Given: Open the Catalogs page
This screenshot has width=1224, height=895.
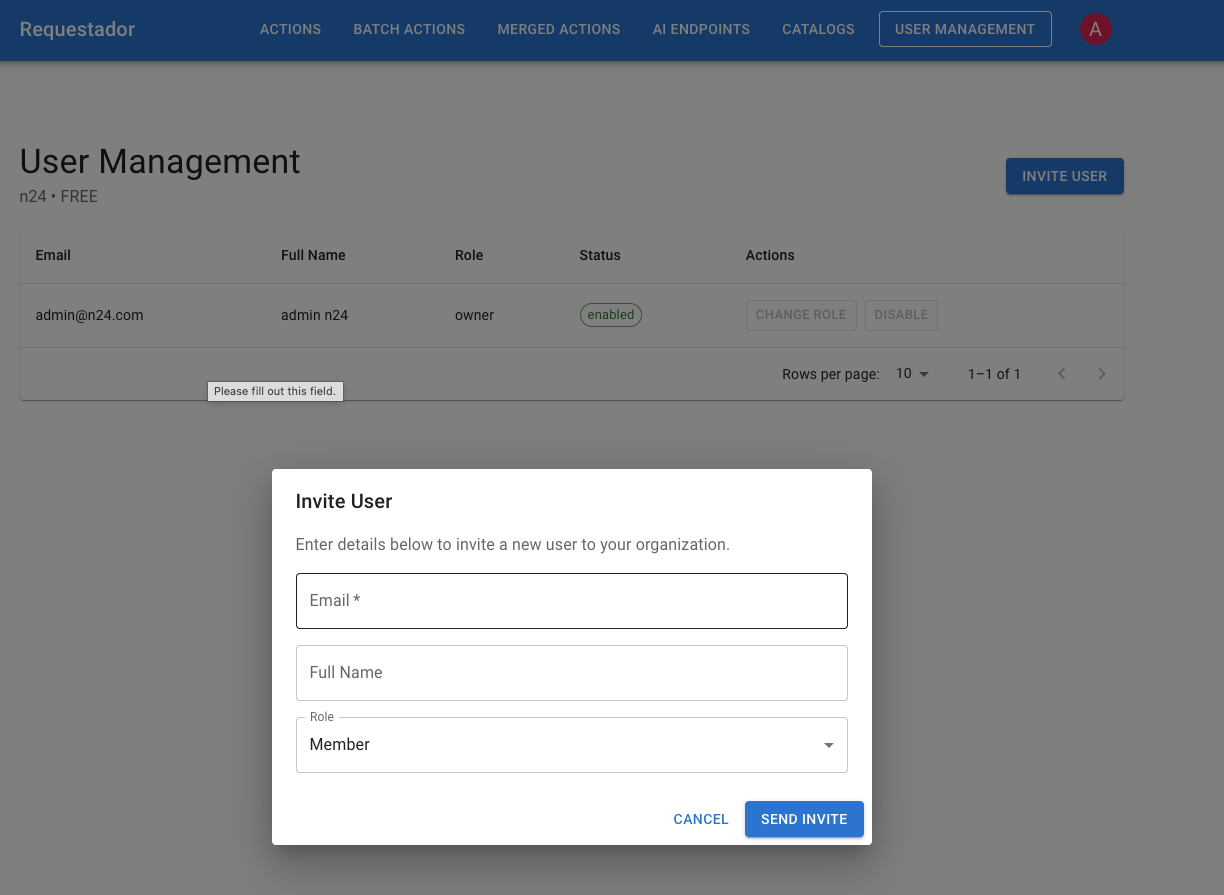Looking at the screenshot, I should coord(818,29).
